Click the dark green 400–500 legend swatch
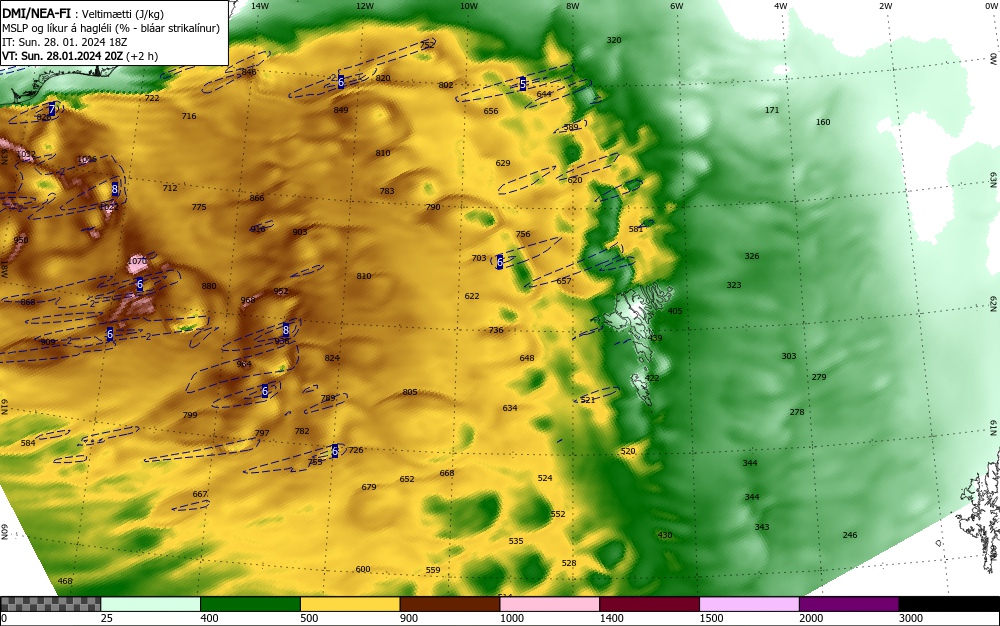This screenshot has height=626, width=1000. click(x=250, y=604)
